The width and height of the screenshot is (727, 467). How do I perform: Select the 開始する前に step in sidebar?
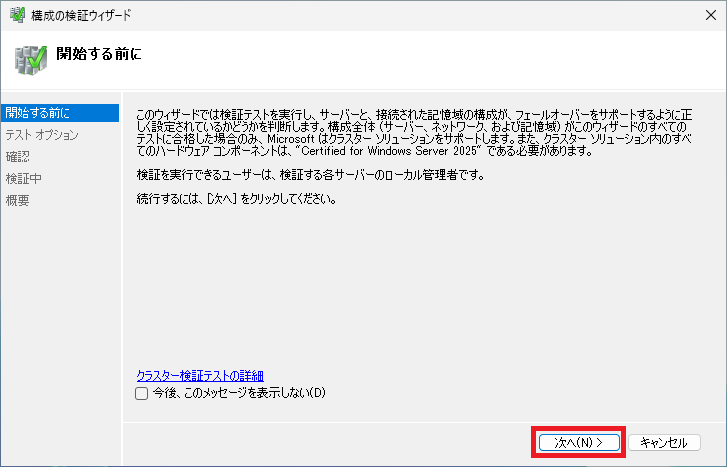pos(60,113)
